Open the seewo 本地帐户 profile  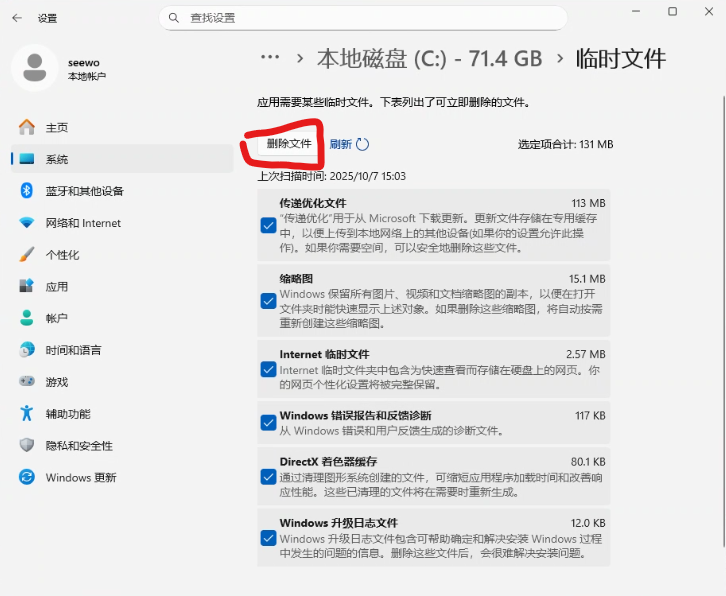60,68
